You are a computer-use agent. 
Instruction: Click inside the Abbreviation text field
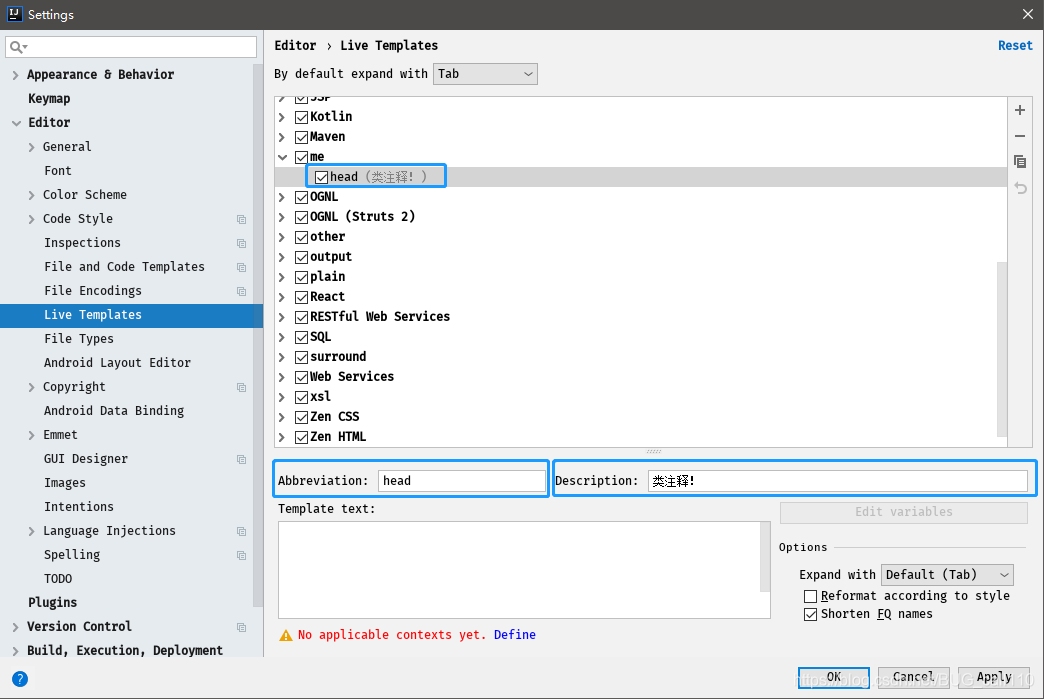(461, 481)
